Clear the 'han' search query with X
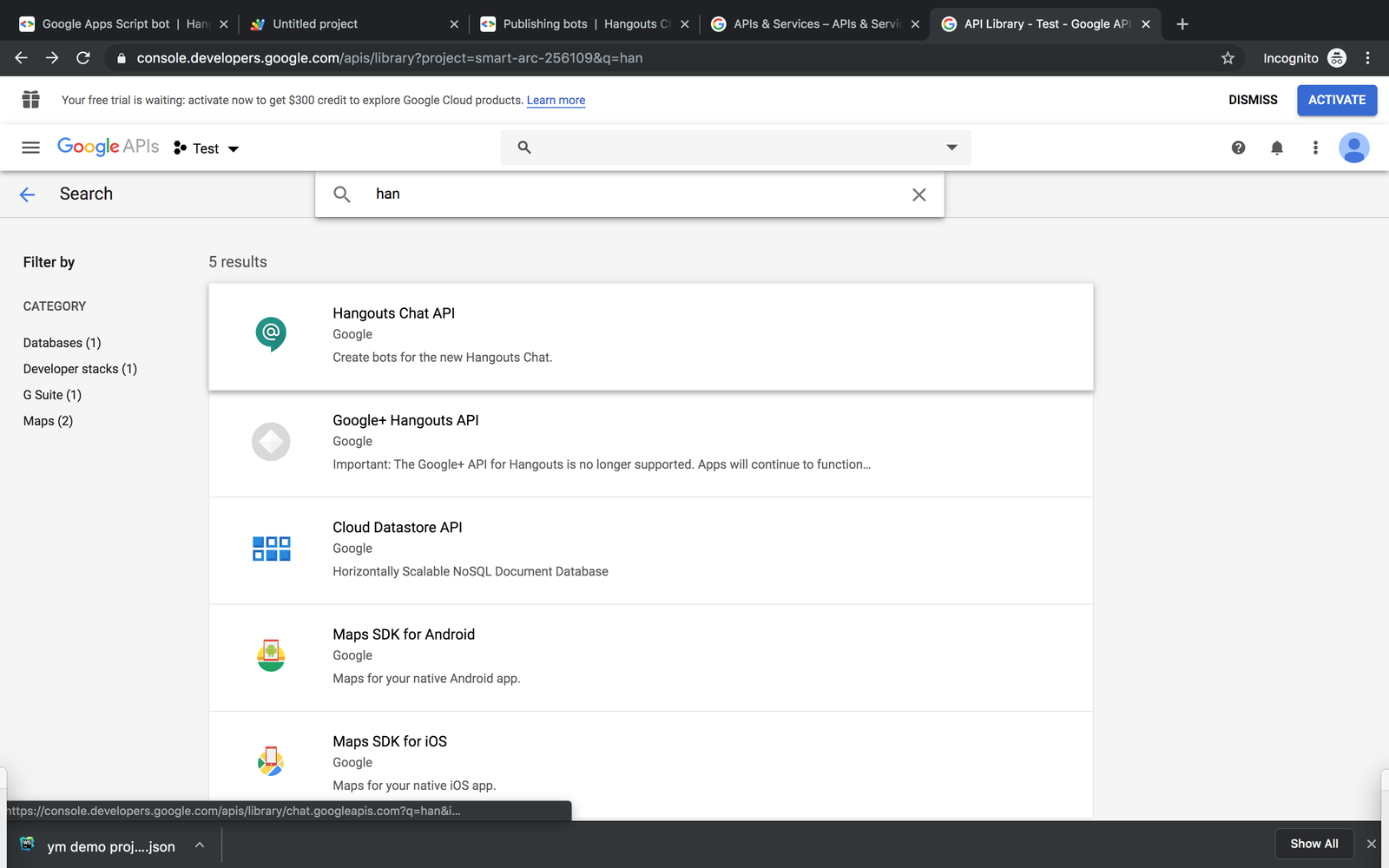 pyautogui.click(x=919, y=194)
